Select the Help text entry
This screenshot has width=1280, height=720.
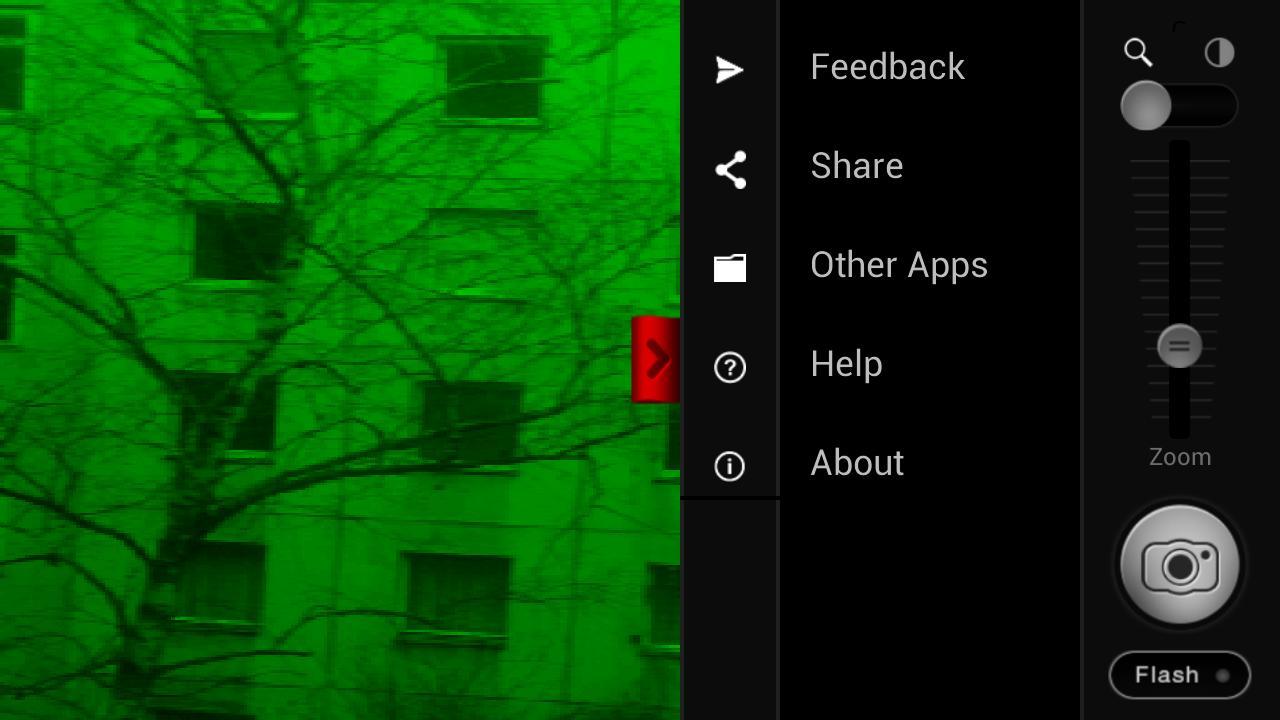click(x=846, y=364)
